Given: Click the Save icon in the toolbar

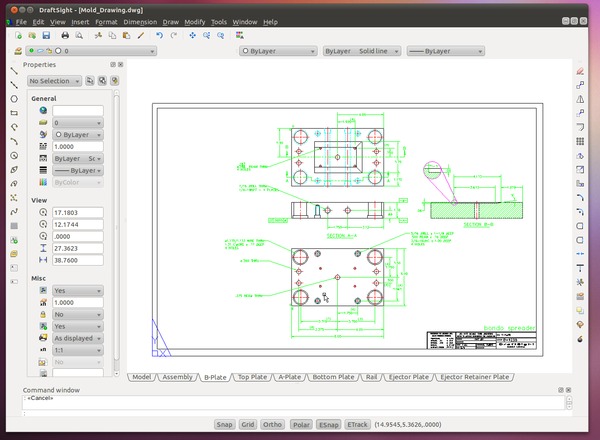Looking at the screenshot, I should (x=45, y=35).
